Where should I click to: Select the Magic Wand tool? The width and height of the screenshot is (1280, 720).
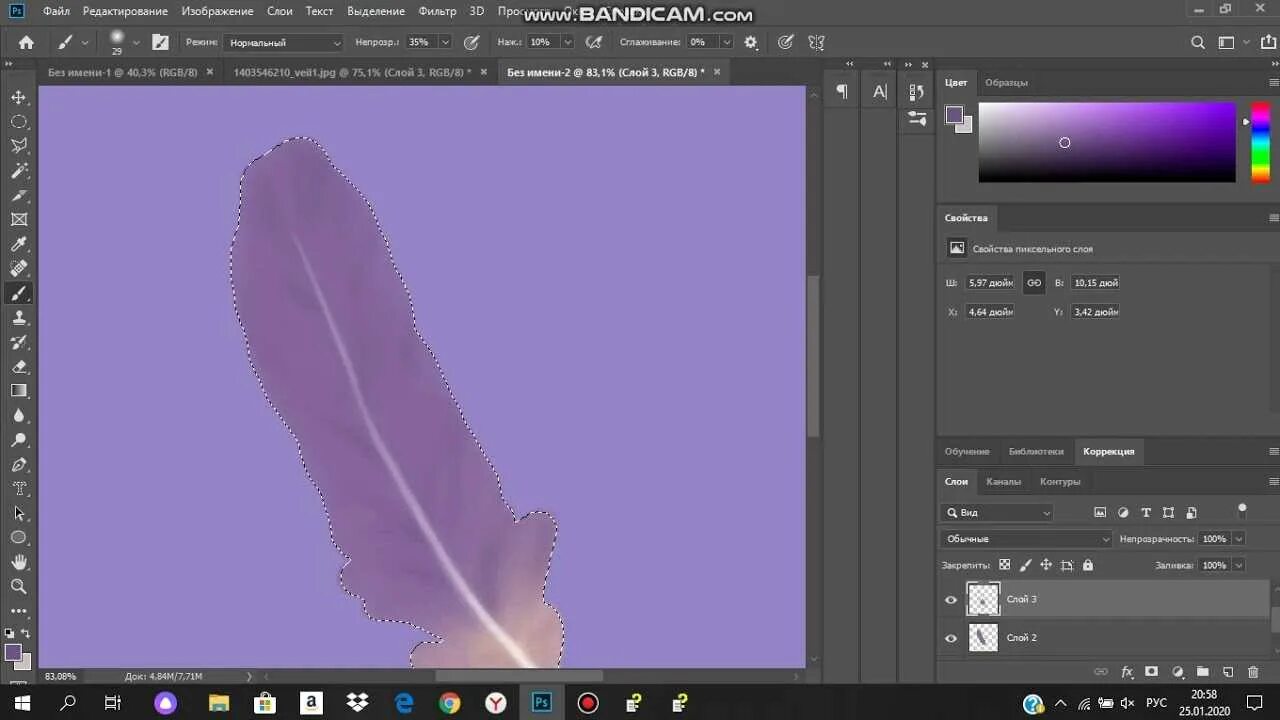point(19,171)
